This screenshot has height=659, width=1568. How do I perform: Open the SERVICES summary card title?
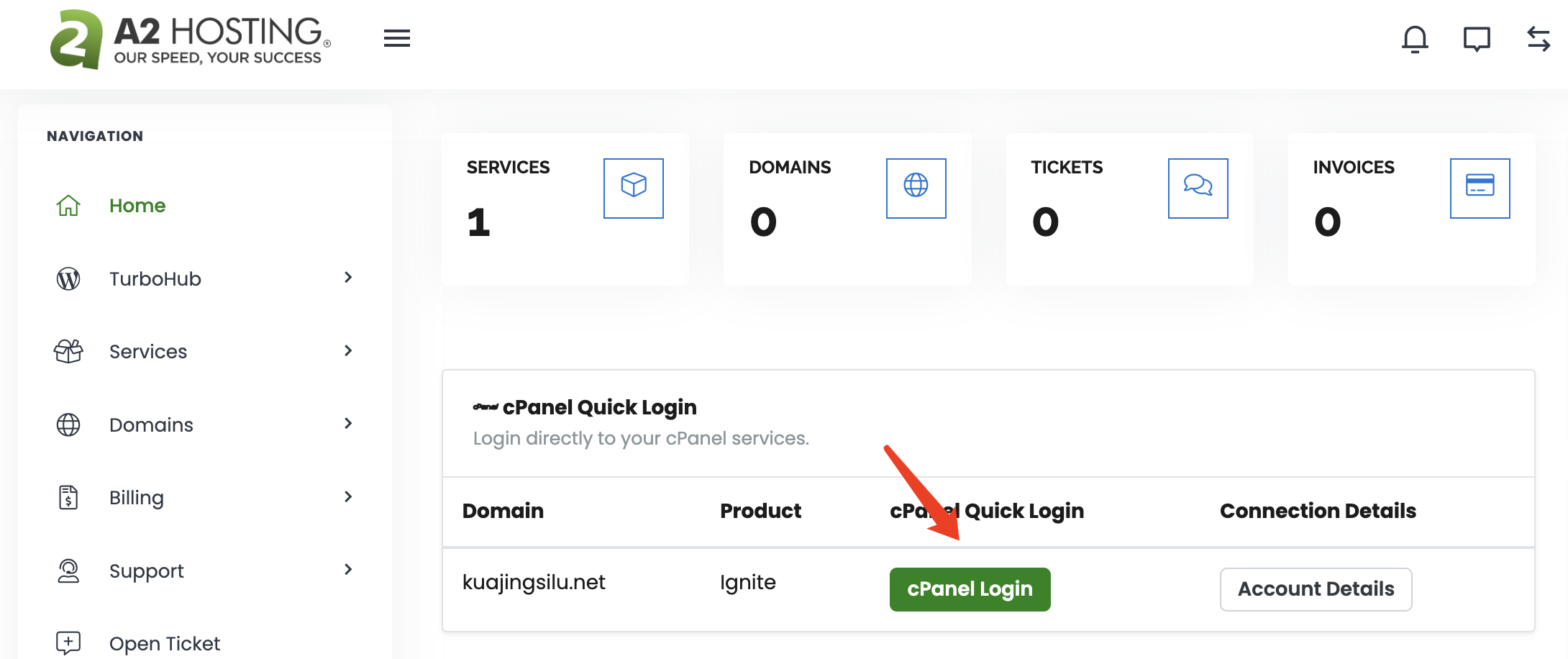[x=508, y=168]
